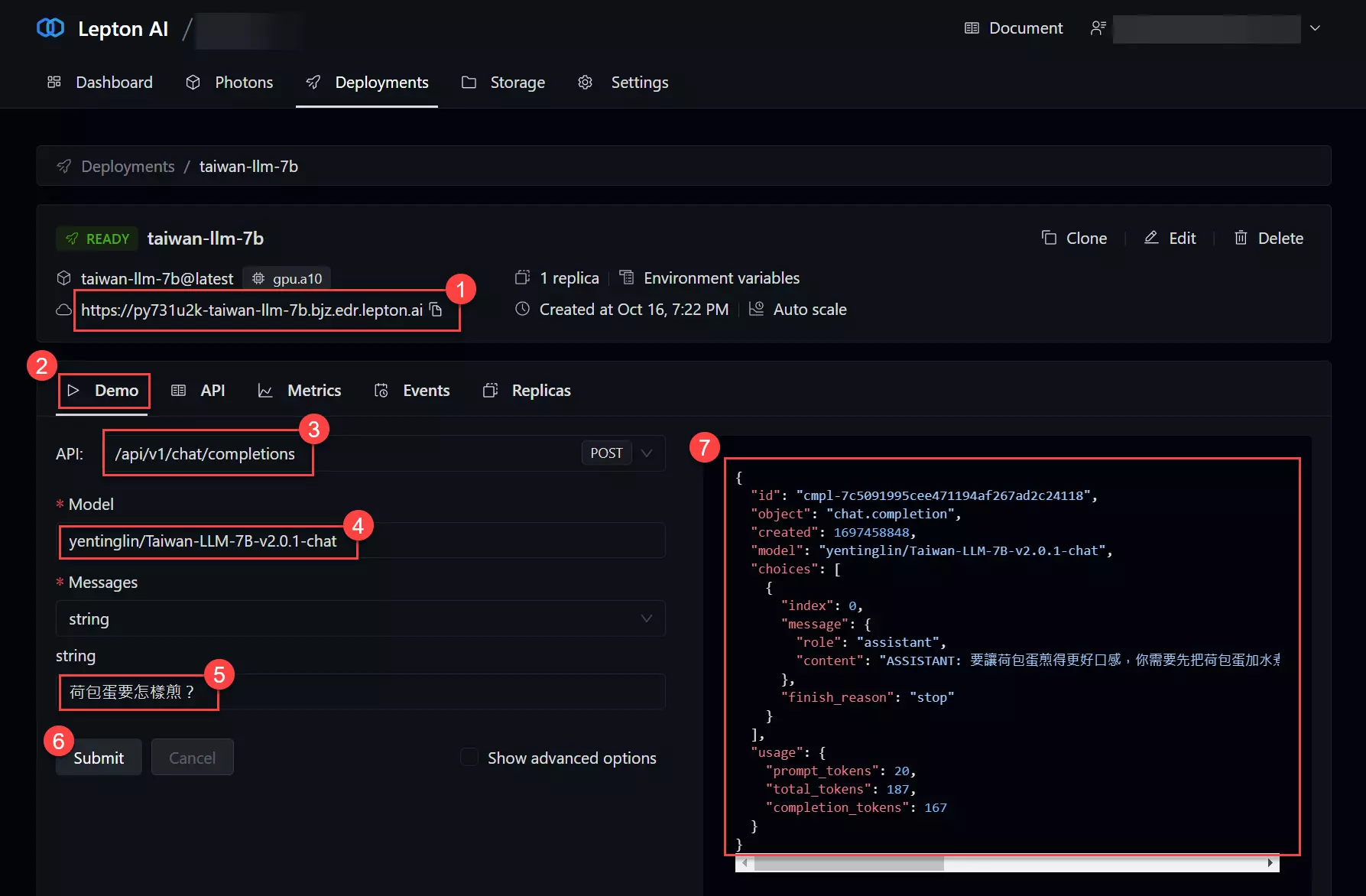
Task: Open the Settings tab
Action: pos(623,82)
